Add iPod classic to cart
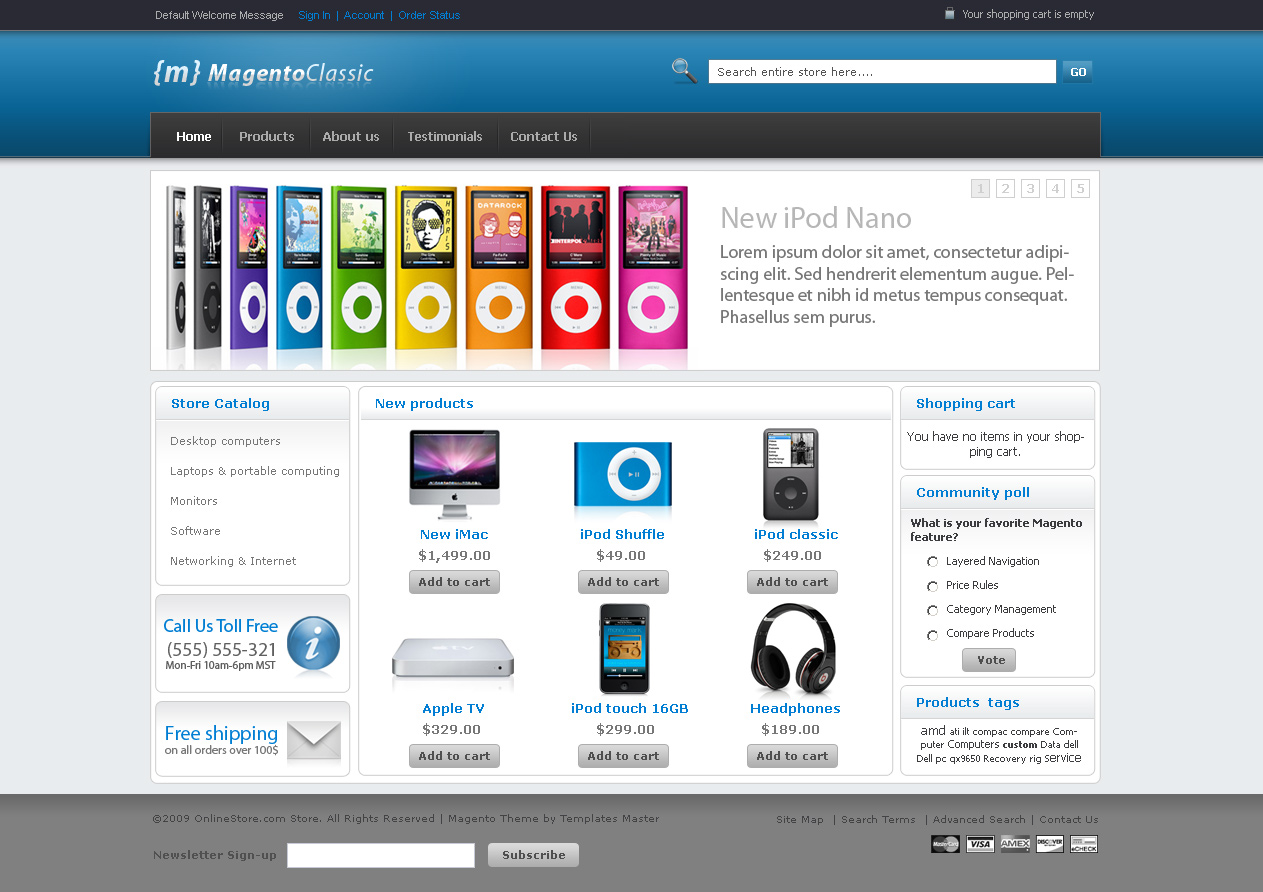The height and width of the screenshot is (892, 1263). [792, 582]
